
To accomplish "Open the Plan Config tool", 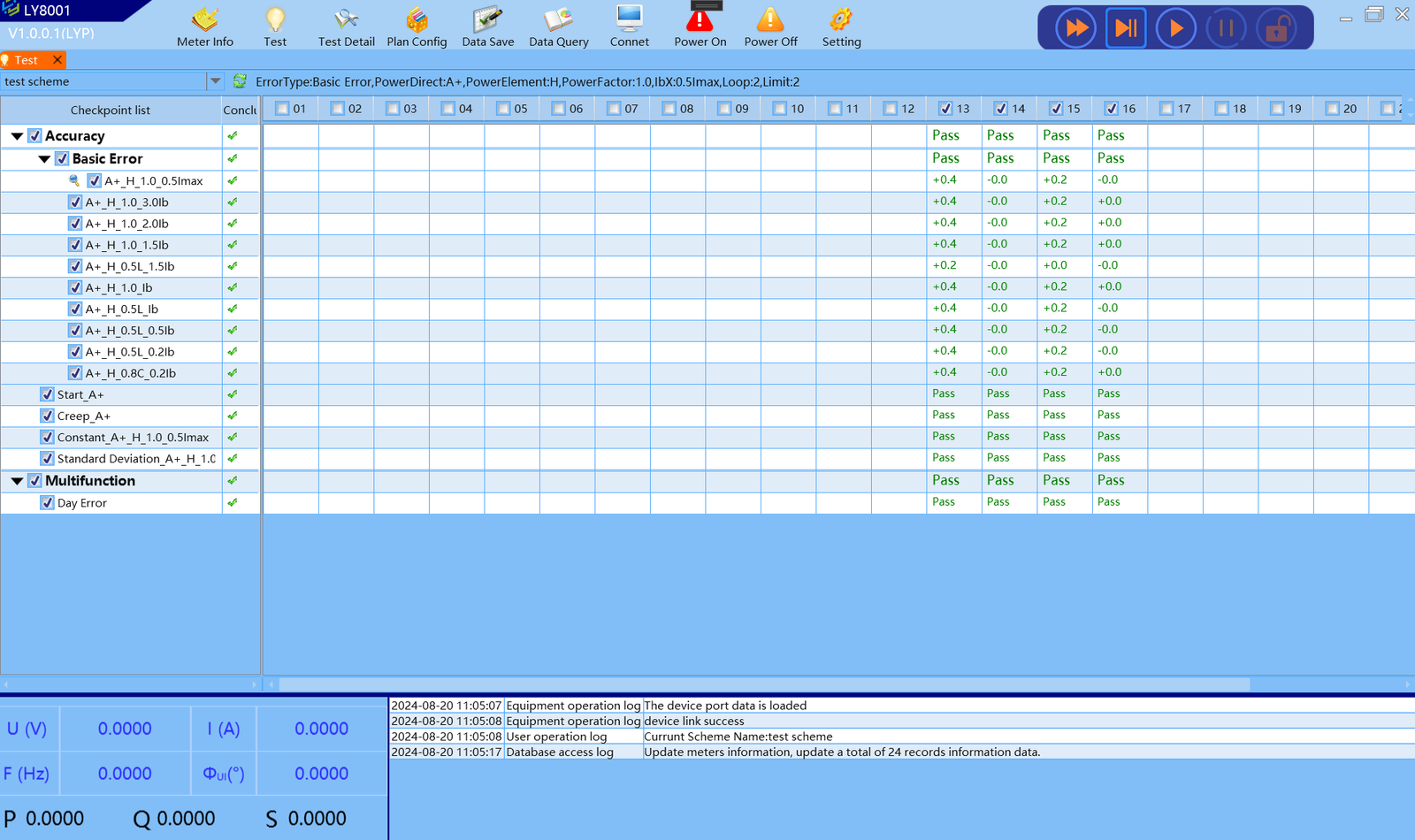I will point(417,27).
